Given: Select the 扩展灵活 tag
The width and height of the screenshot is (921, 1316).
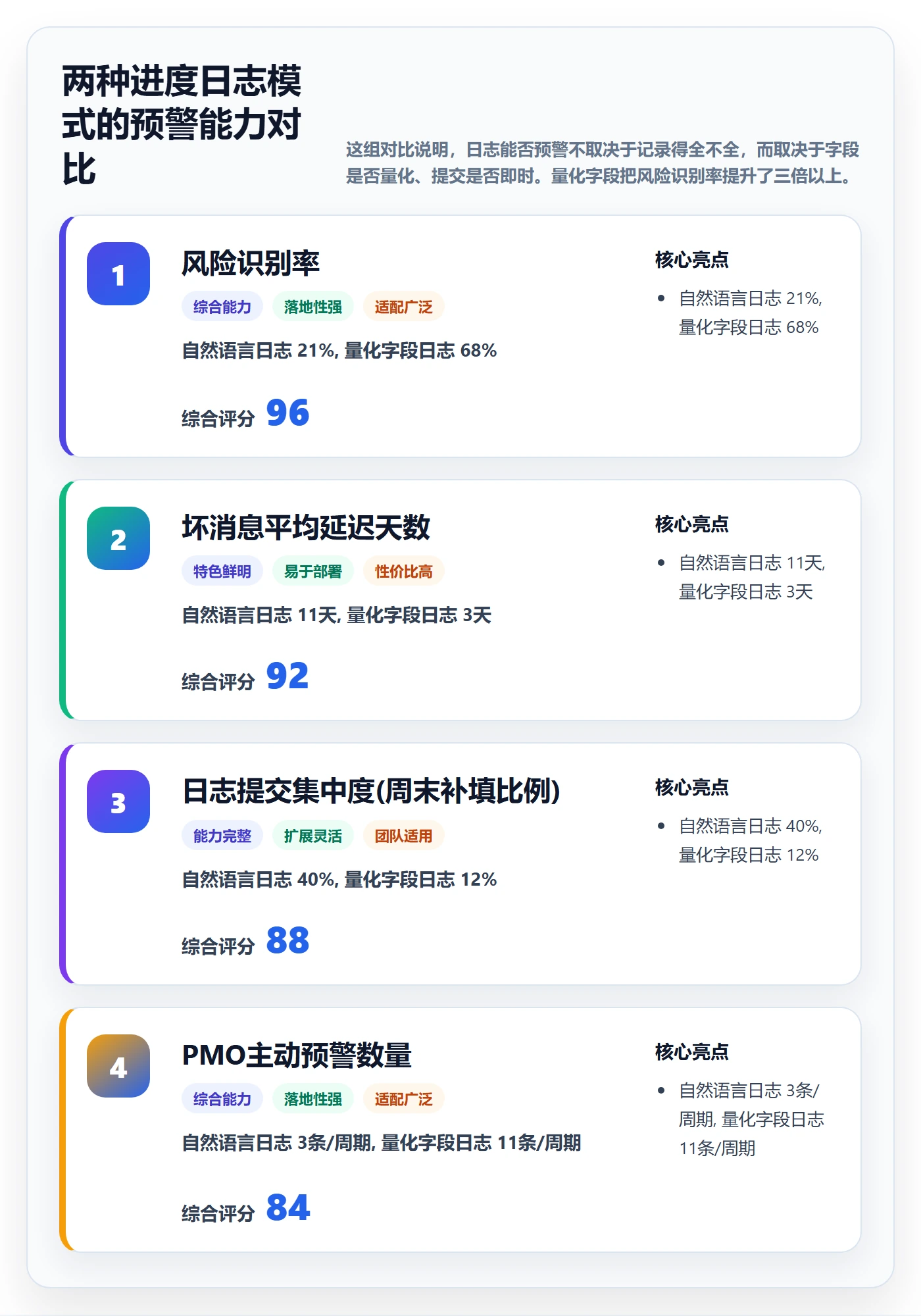Looking at the screenshot, I should [313, 836].
